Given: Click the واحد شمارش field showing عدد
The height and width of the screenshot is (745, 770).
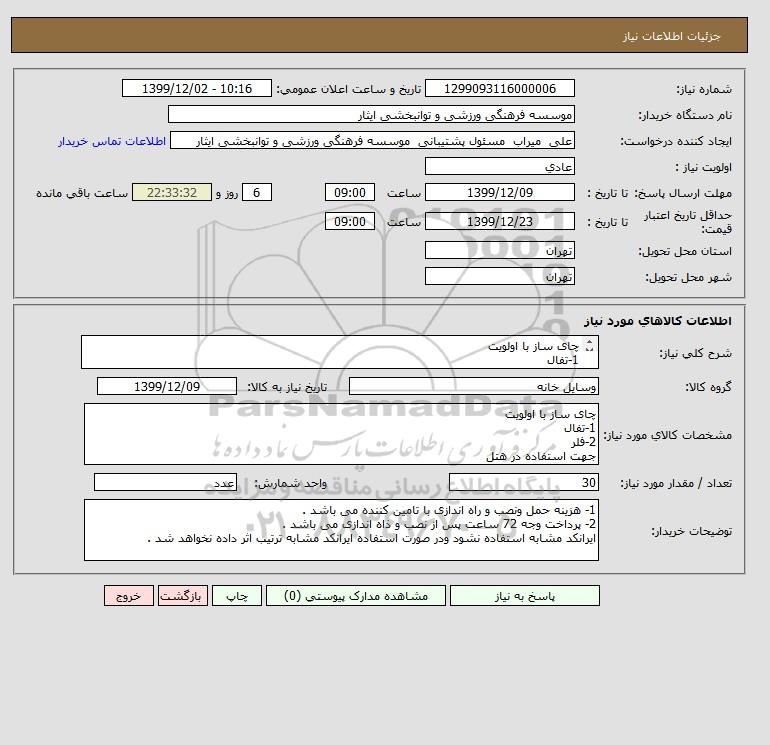Looking at the screenshot, I should (165, 482).
